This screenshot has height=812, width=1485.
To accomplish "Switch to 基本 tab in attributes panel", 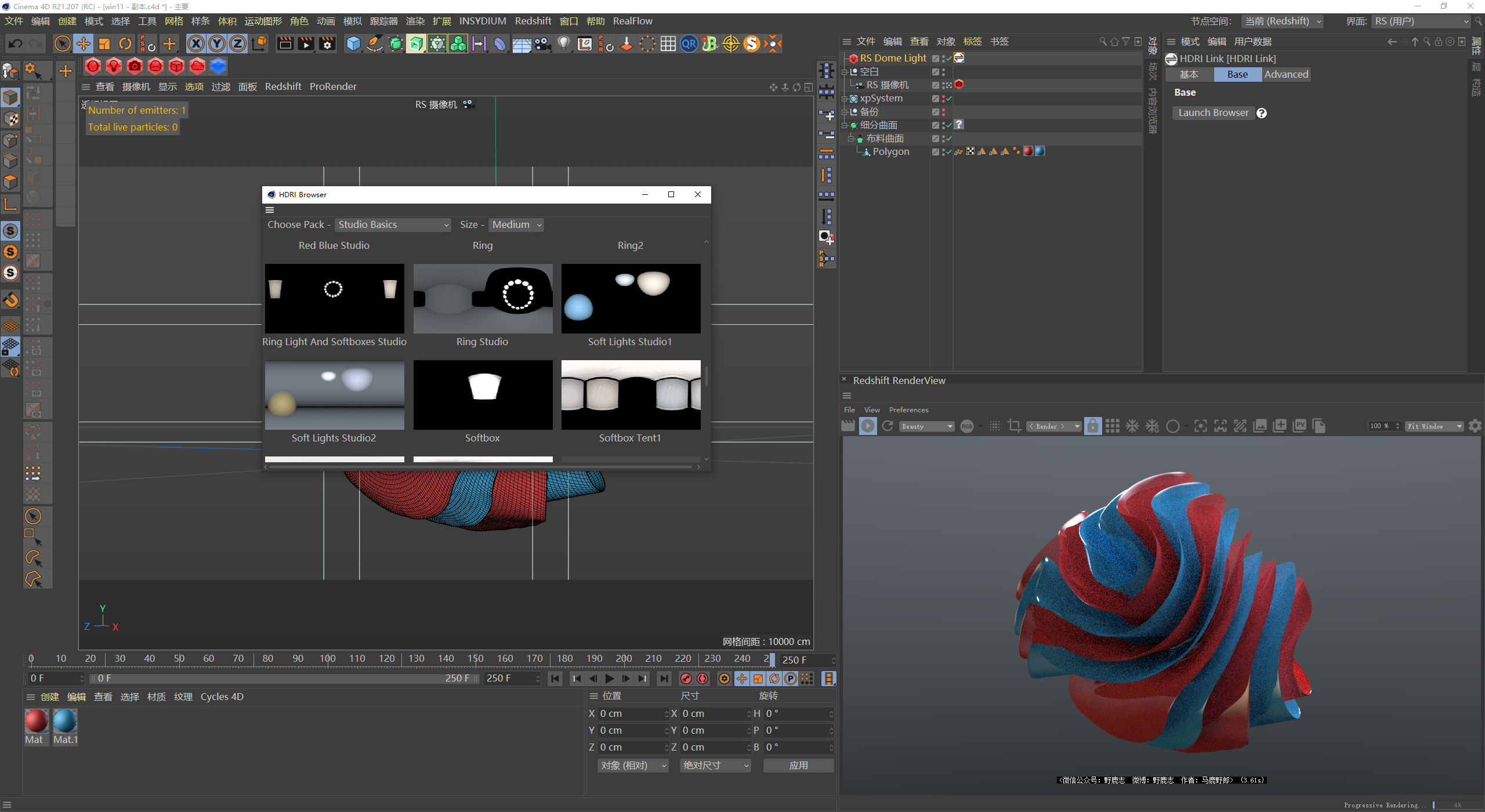I will coord(1189,74).
